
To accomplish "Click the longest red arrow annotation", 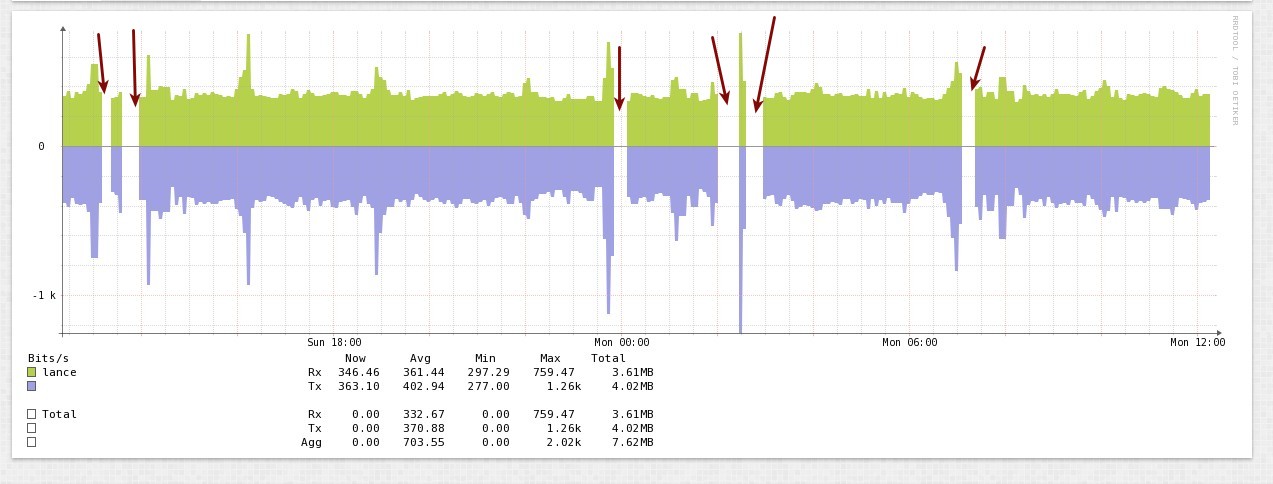I will 765,64.
